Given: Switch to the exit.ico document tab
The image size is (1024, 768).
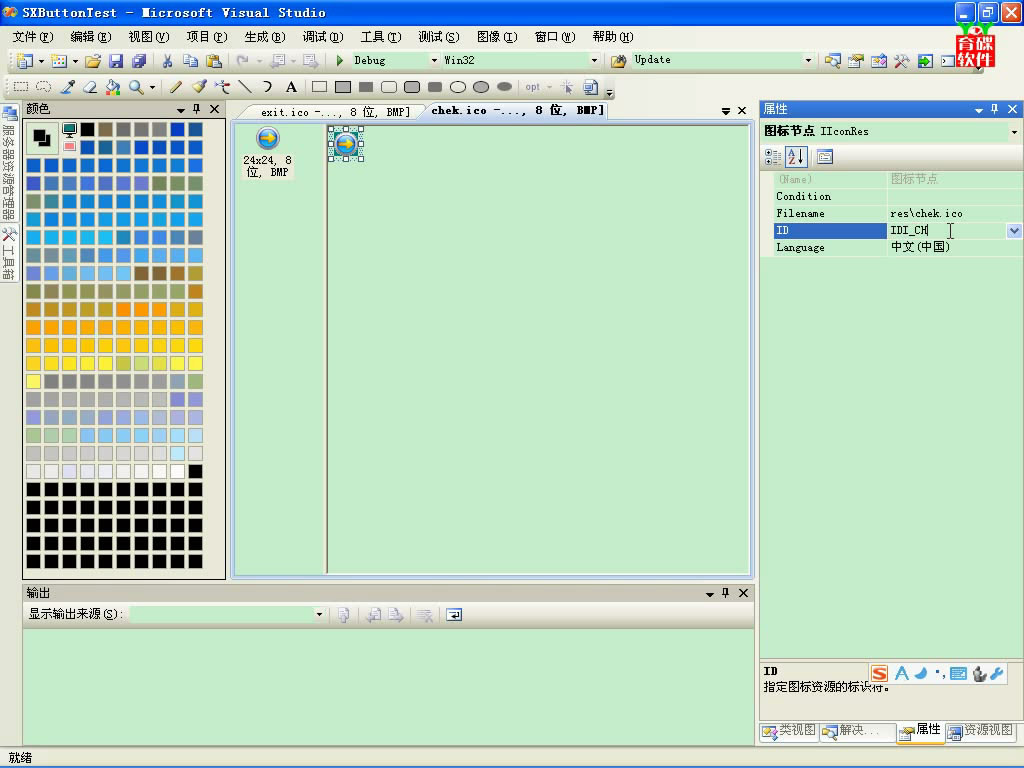Looking at the screenshot, I should pos(334,112).
